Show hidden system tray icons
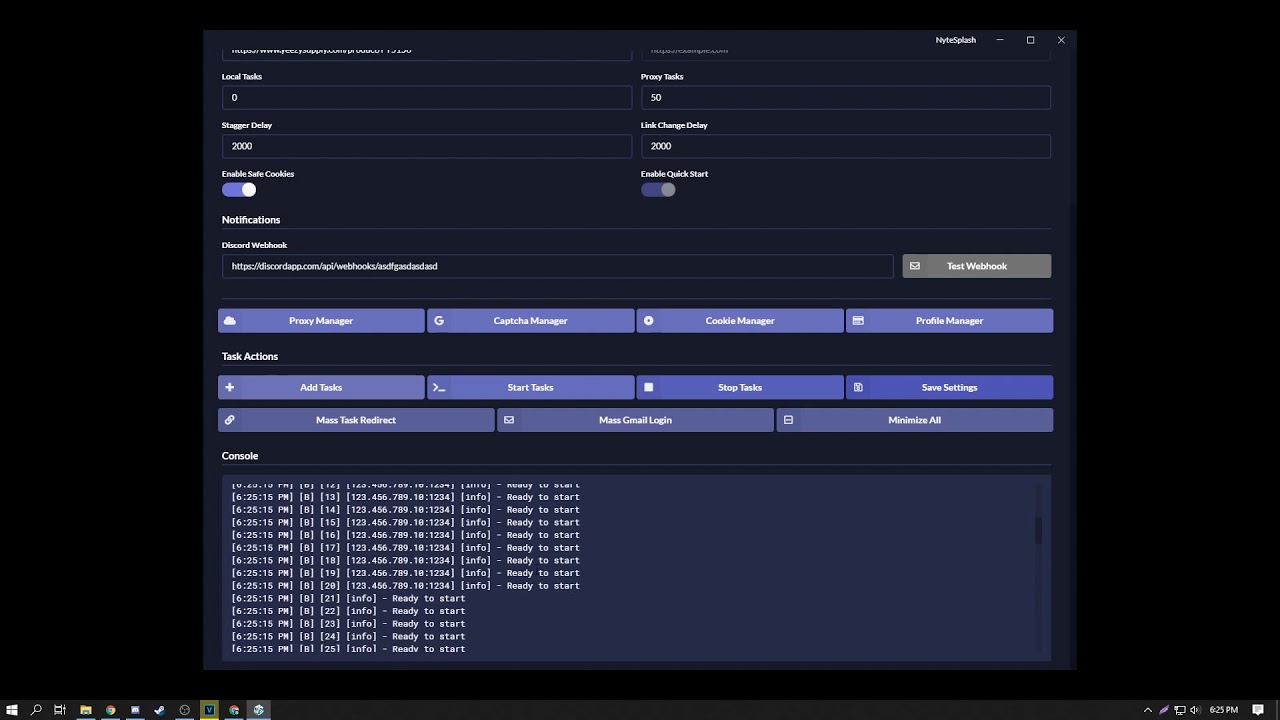Viewport: 1280px width, 720px height. coord(1147,710)
